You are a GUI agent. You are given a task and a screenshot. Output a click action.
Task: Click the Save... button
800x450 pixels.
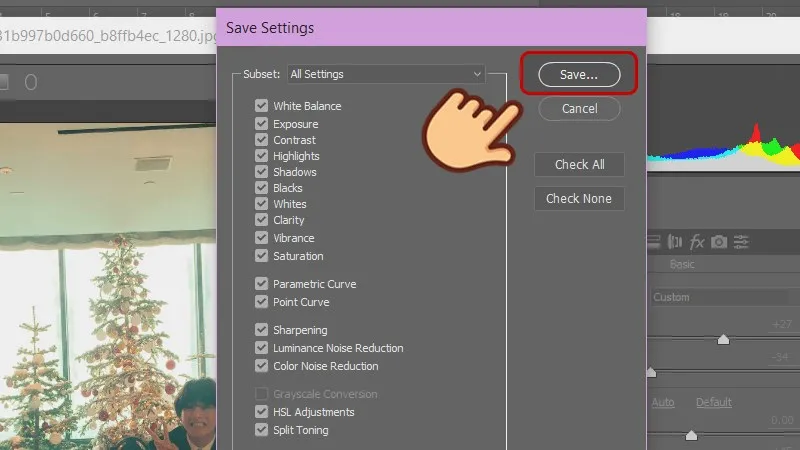579,75
